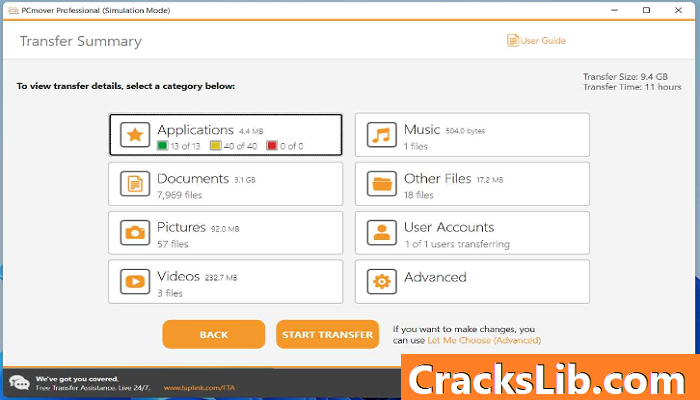The width and height of the screenshot is (700, 400).
Task: Click the '18 files' other files count
Action: coord(419,195)
